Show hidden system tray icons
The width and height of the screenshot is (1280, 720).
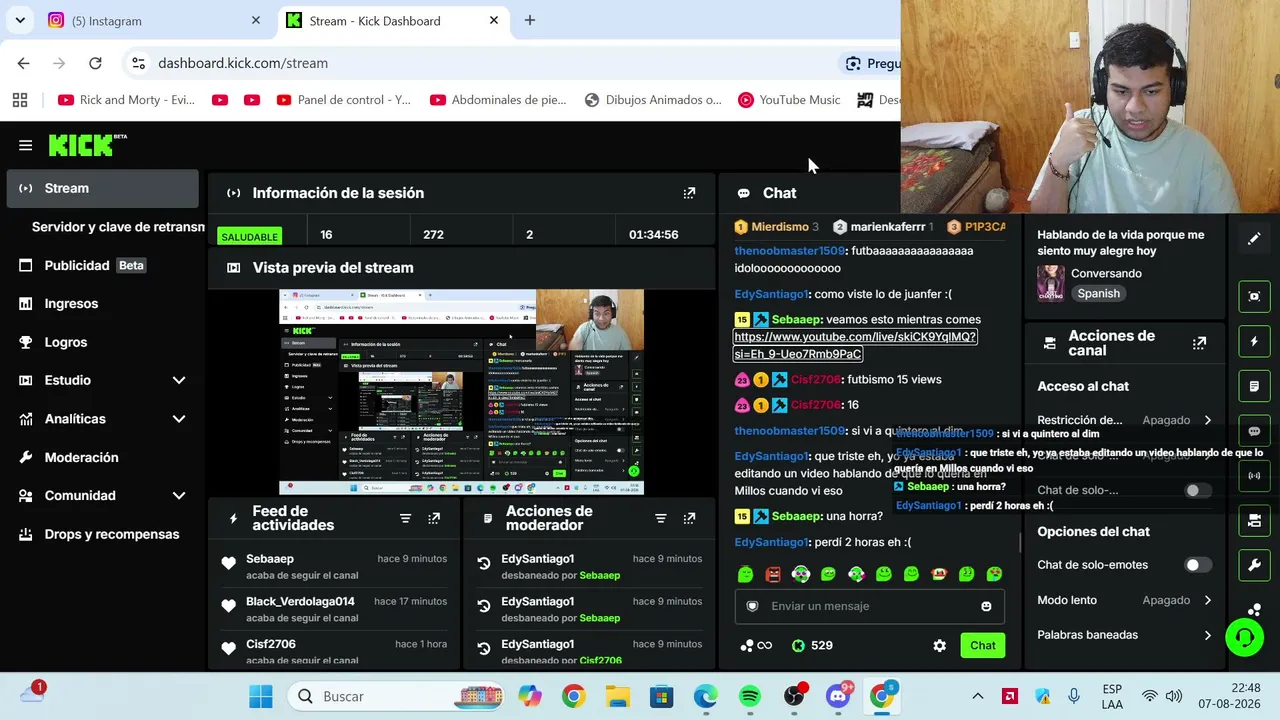coord(978,696)
